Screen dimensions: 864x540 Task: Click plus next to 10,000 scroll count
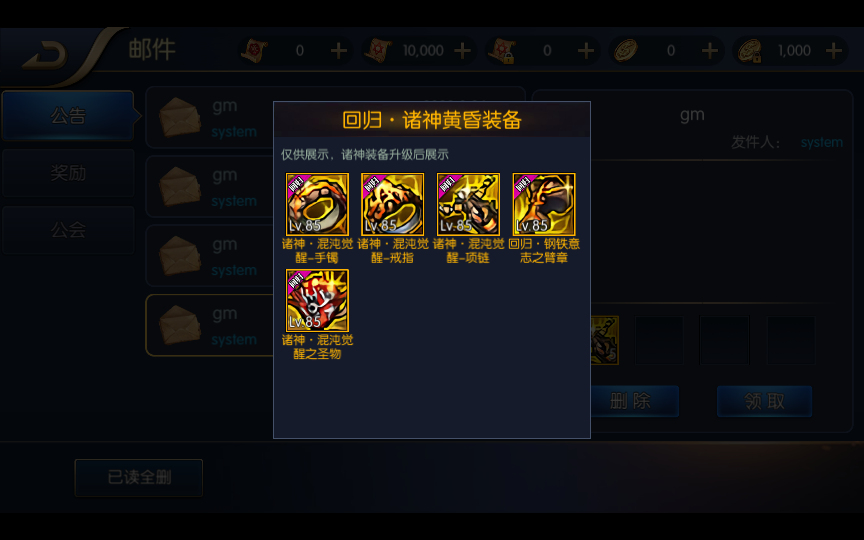pyautogui.click(x=462, y=51)
